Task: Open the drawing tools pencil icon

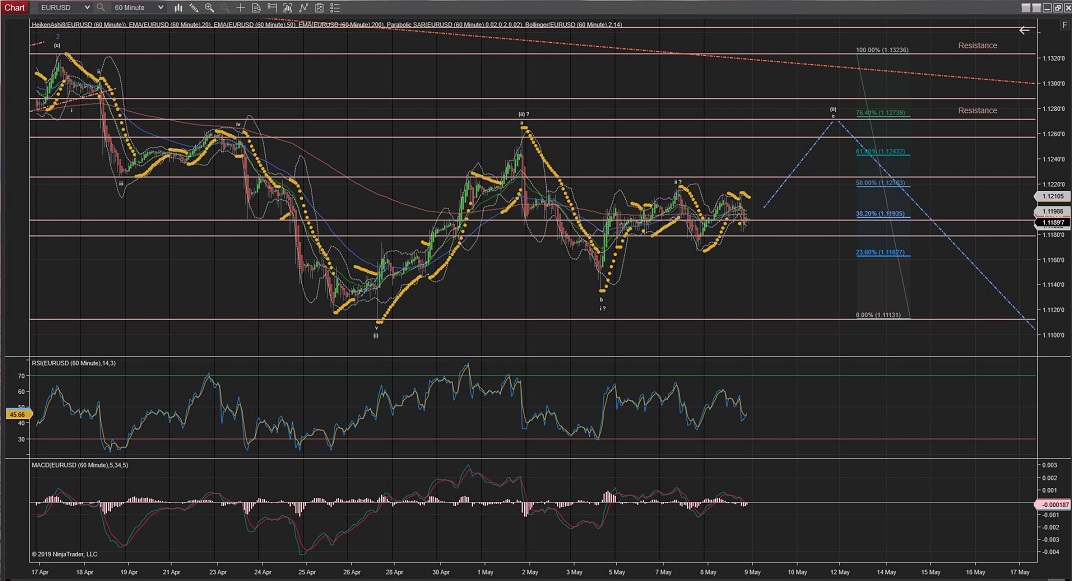Action: (x=194, y=7)
